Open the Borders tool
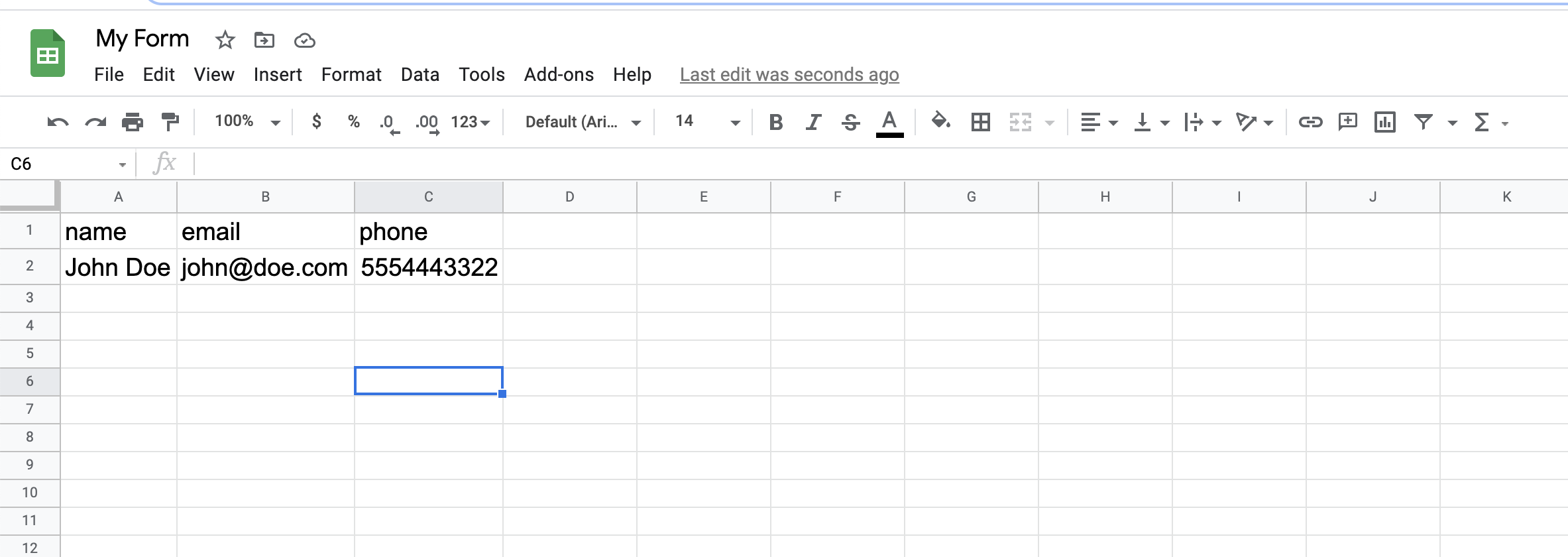Viewport: 1568px width, 557px height. (x=980, y=122)
